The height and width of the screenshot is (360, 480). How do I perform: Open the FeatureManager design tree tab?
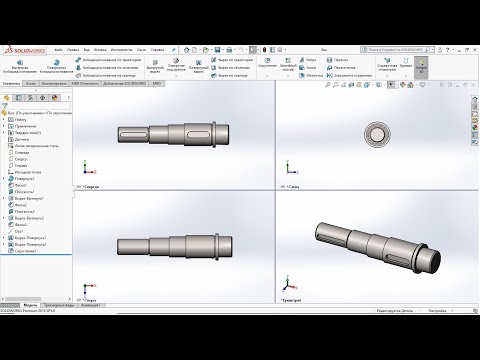(7, 98)
